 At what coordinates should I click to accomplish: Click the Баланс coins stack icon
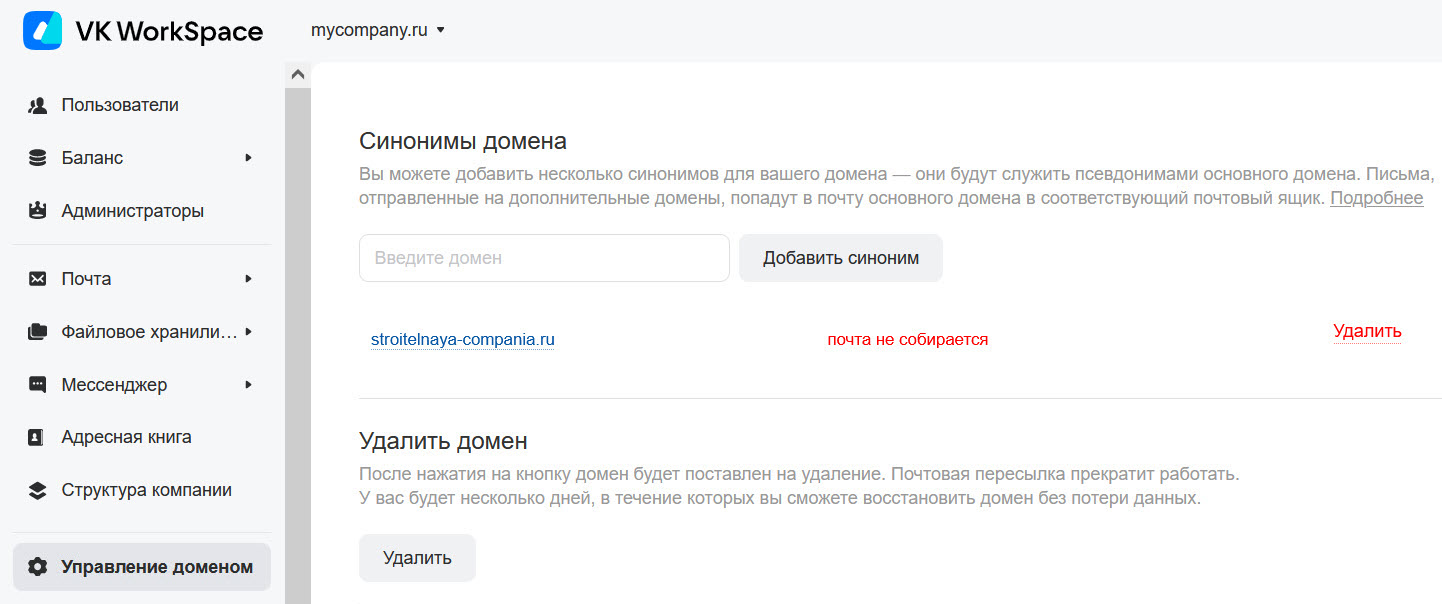click(38, 158)
